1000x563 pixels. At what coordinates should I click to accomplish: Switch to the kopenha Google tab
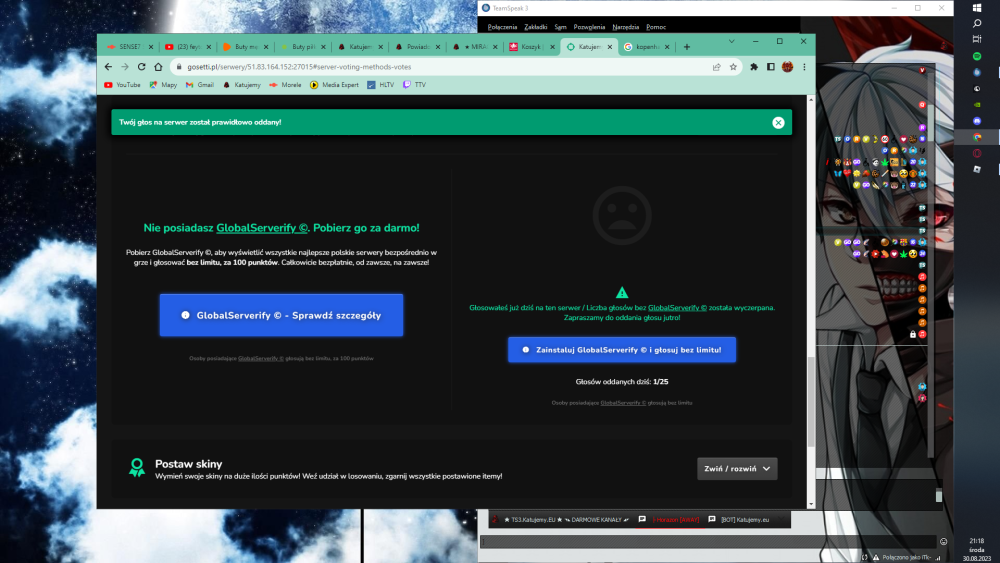coord(646,47)
